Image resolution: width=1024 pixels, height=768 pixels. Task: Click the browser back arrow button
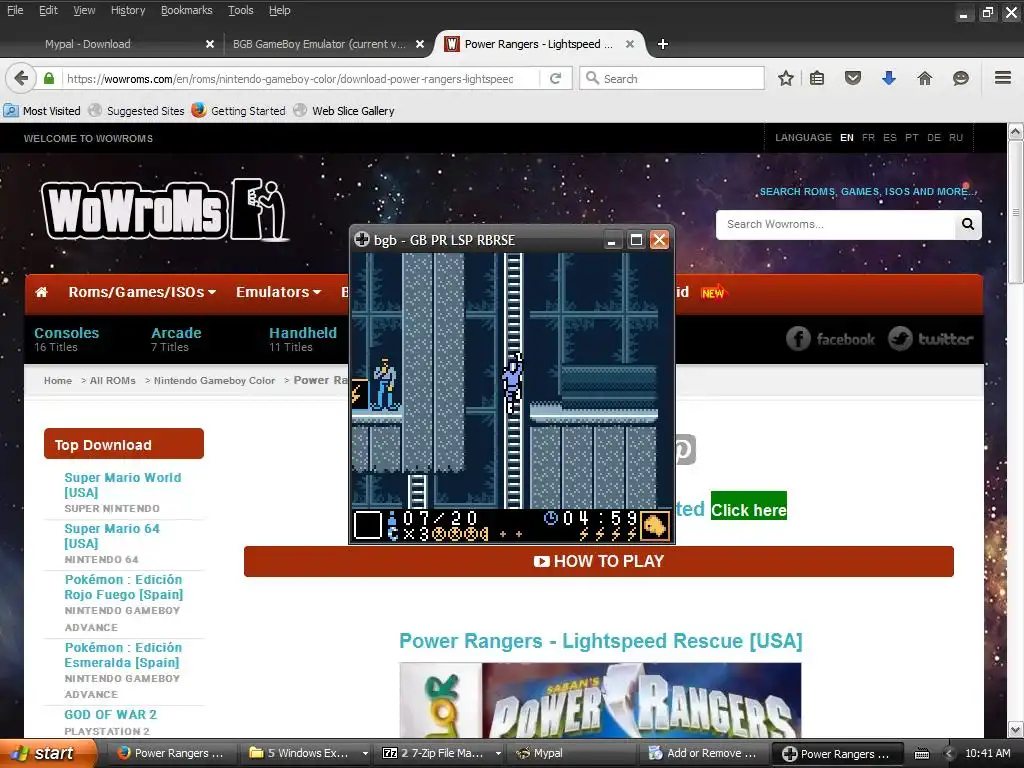click(x=21, y=78)
